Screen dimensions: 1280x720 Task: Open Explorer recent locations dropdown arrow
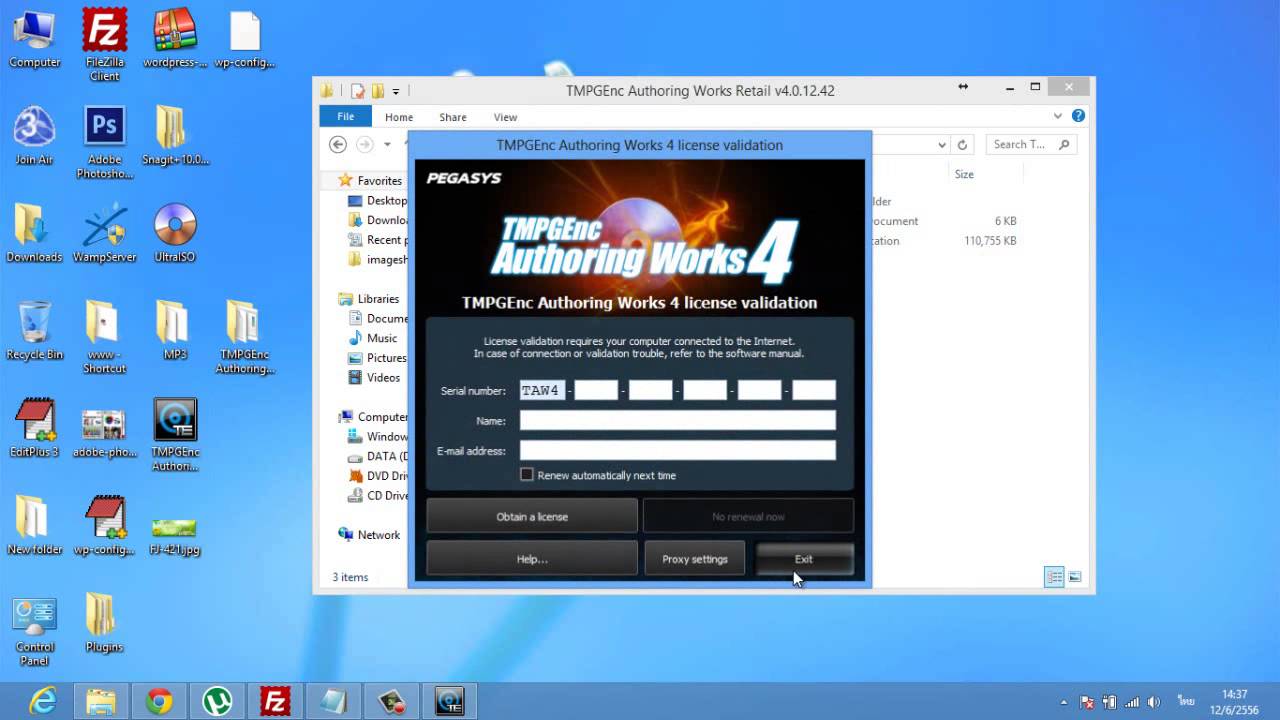387,145
